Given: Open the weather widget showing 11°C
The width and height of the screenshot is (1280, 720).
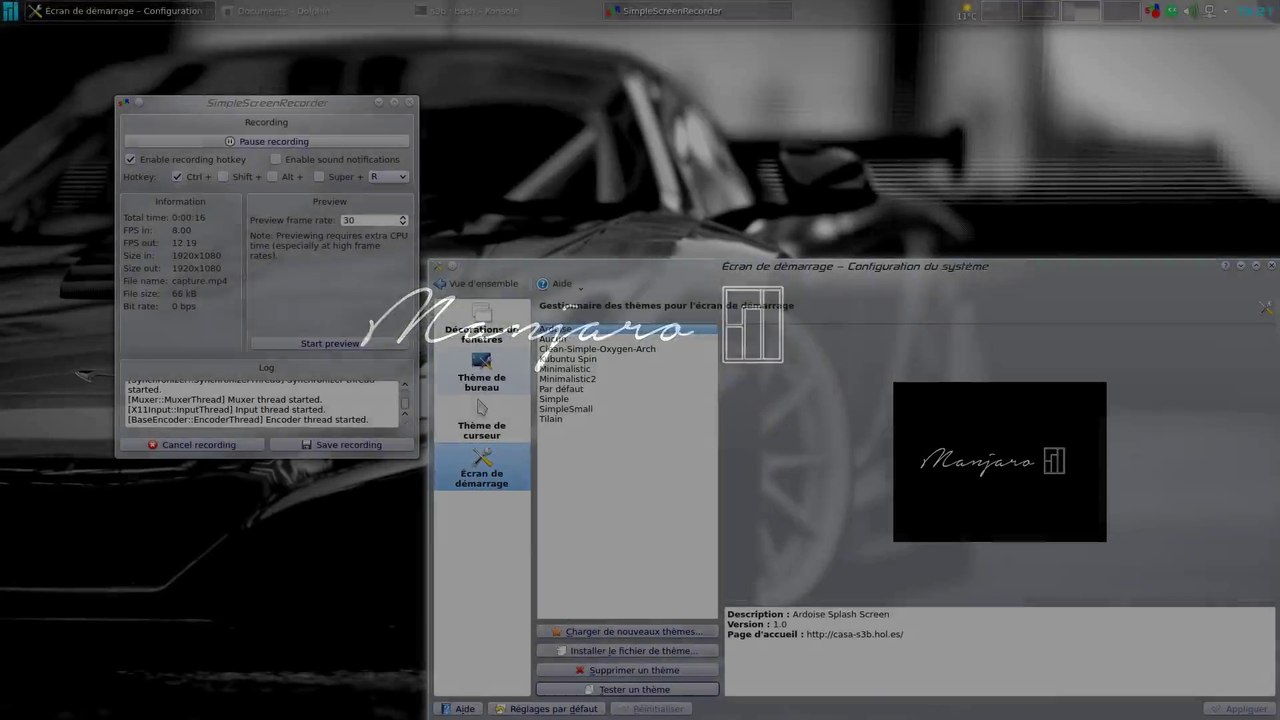Looking at the screenshot, I should pyautogui.click(x=966, y=12).
